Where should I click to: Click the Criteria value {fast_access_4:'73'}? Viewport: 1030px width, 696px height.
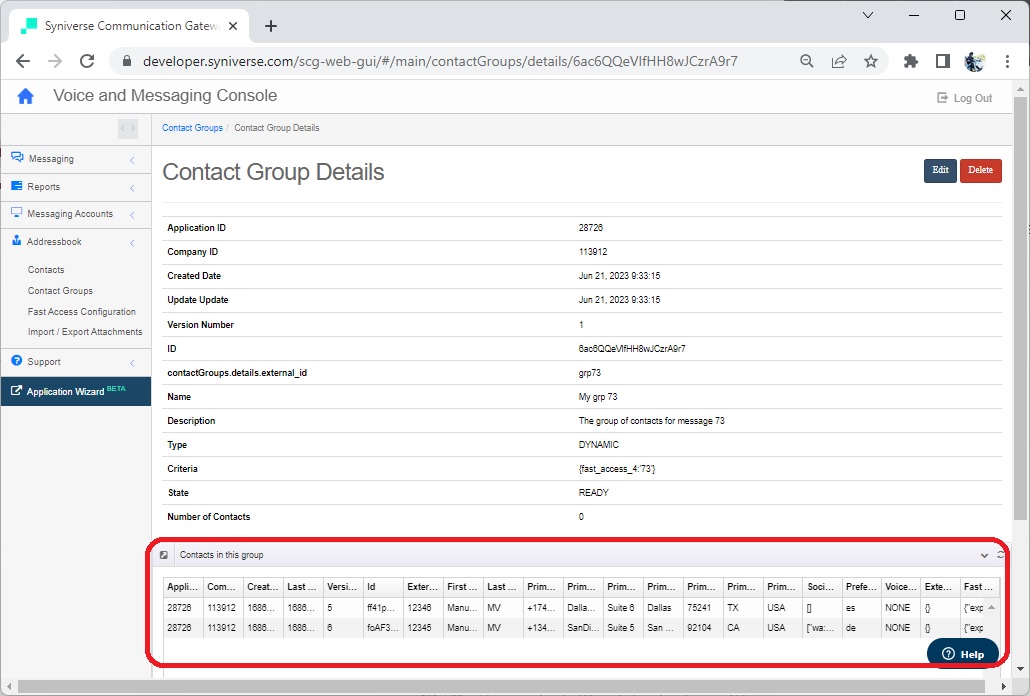617,469
